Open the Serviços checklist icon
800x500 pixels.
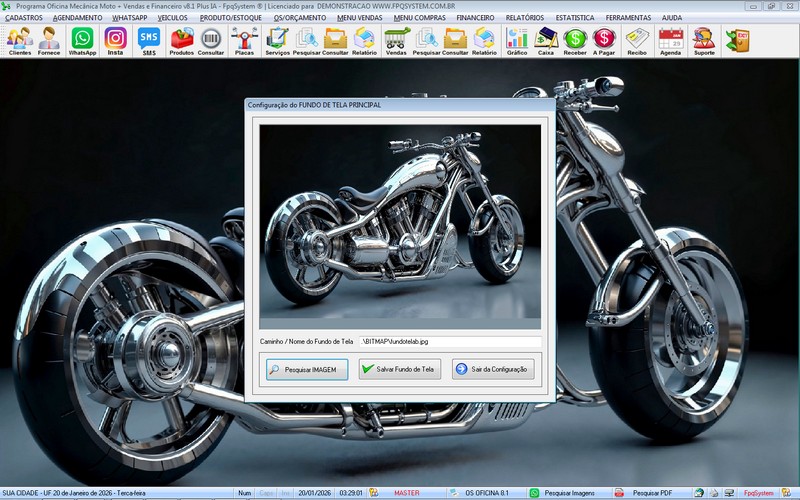278,41
